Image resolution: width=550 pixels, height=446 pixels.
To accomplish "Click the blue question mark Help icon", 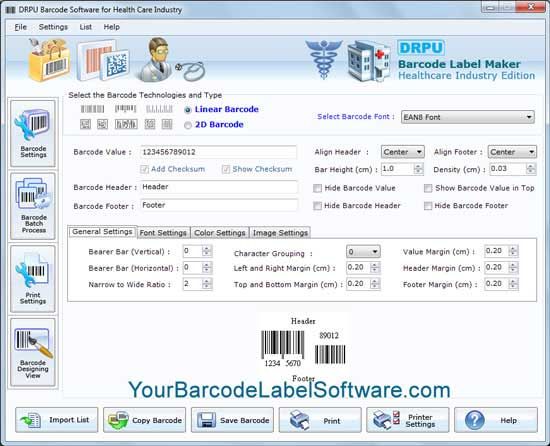I will (475, 420).
